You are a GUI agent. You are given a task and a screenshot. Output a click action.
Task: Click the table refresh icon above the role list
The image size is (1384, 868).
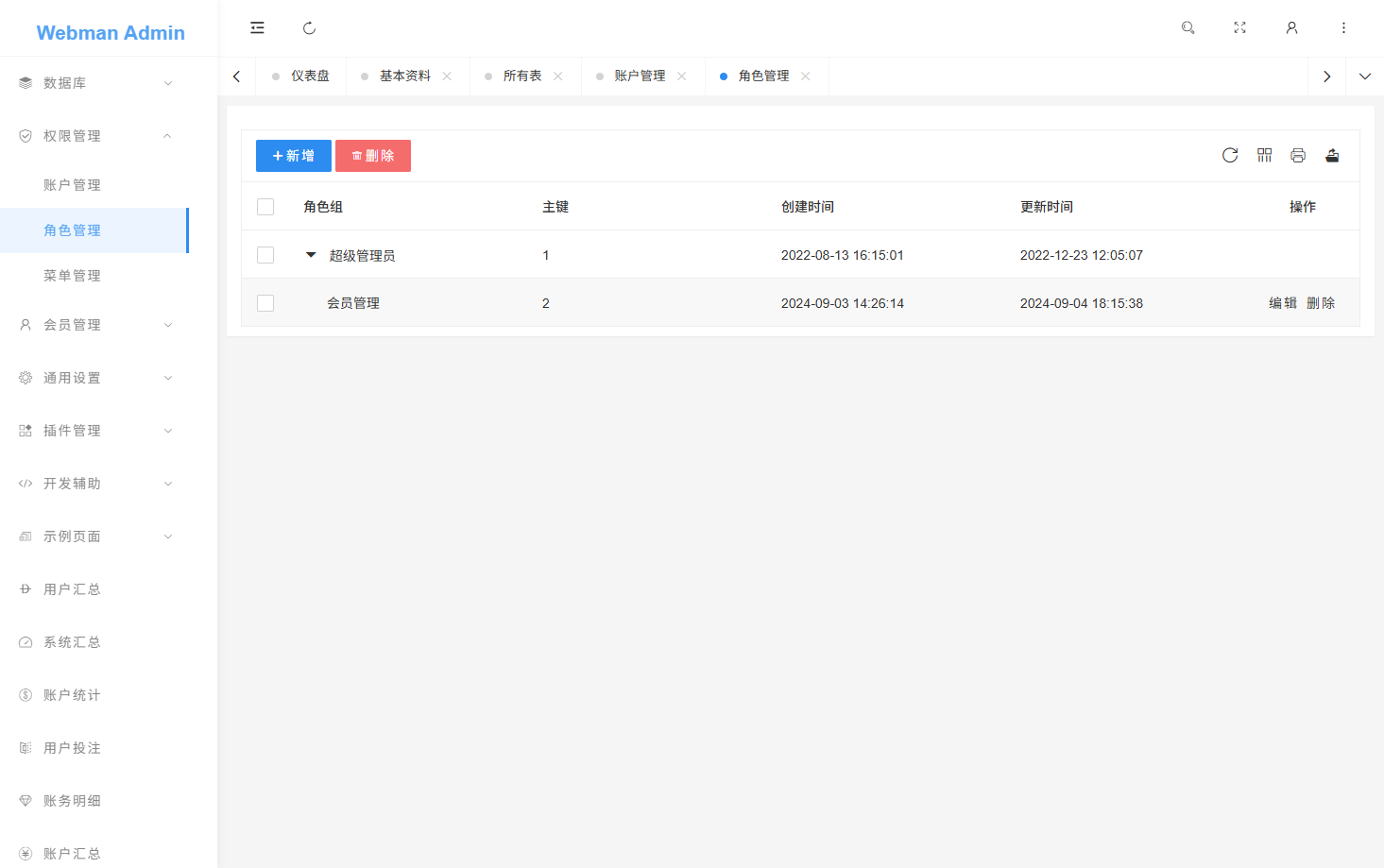tap(1229, 155)
